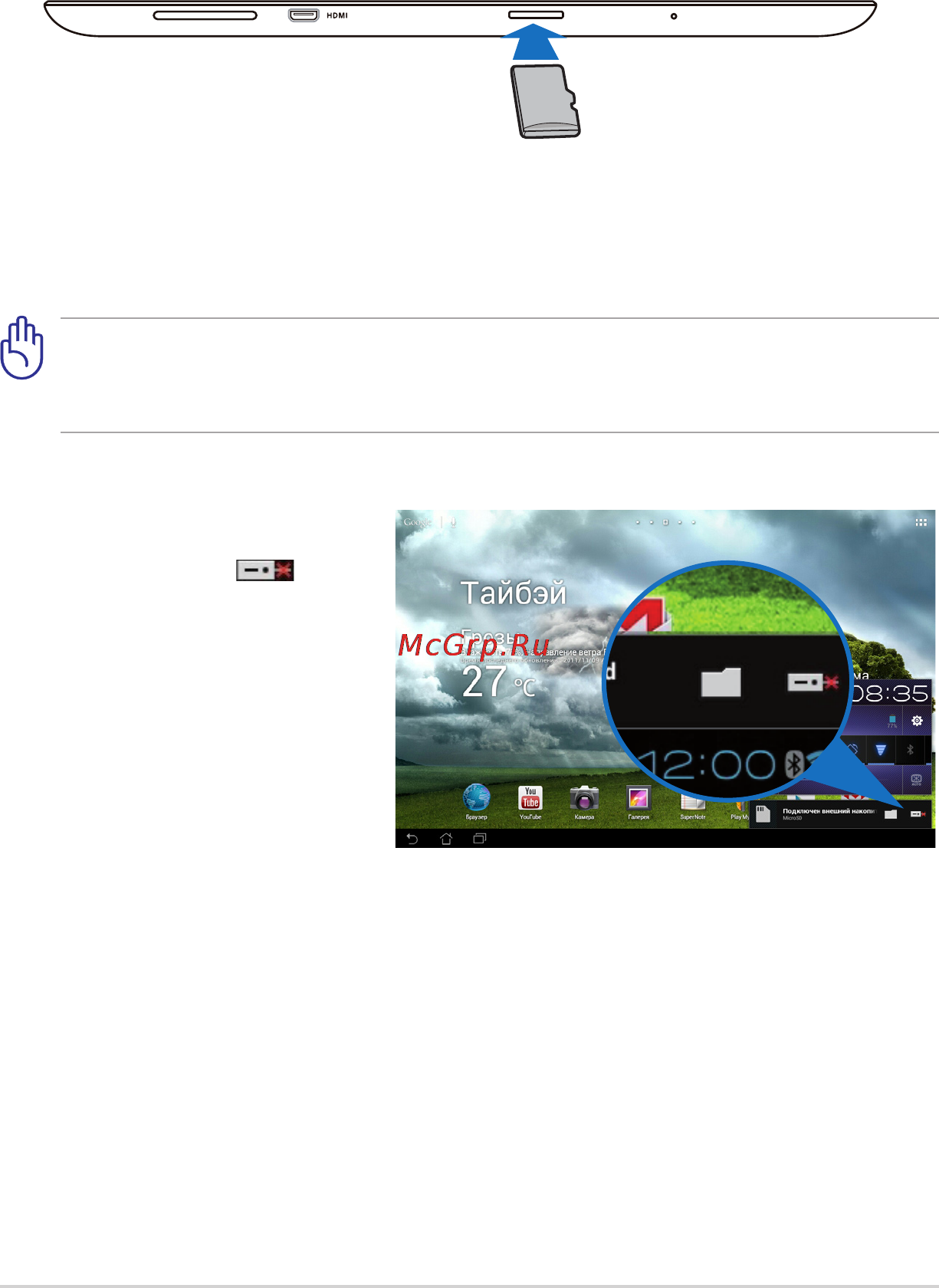Eject the MicroSD via the remove icon
Image resolution: width=939 pixels, height=1288 pixels.
coord(918,814)
